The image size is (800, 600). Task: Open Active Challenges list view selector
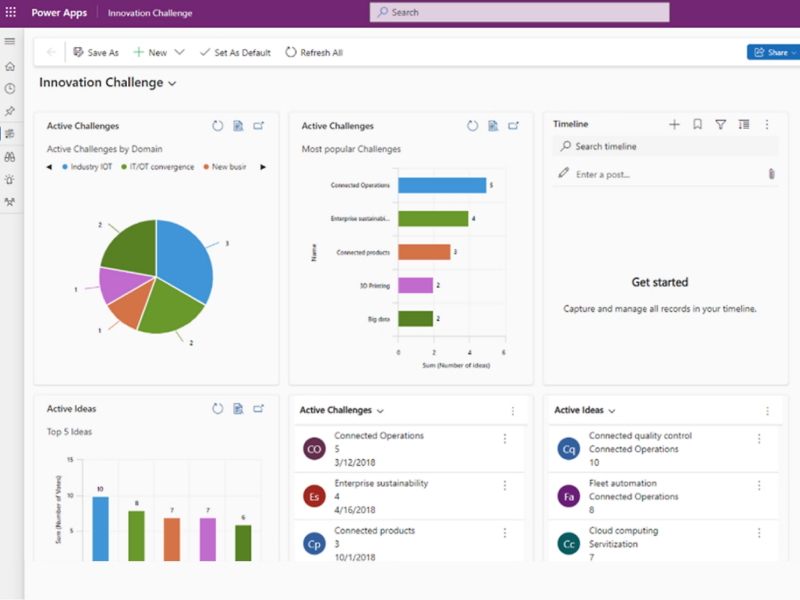[x=380, y=411]
